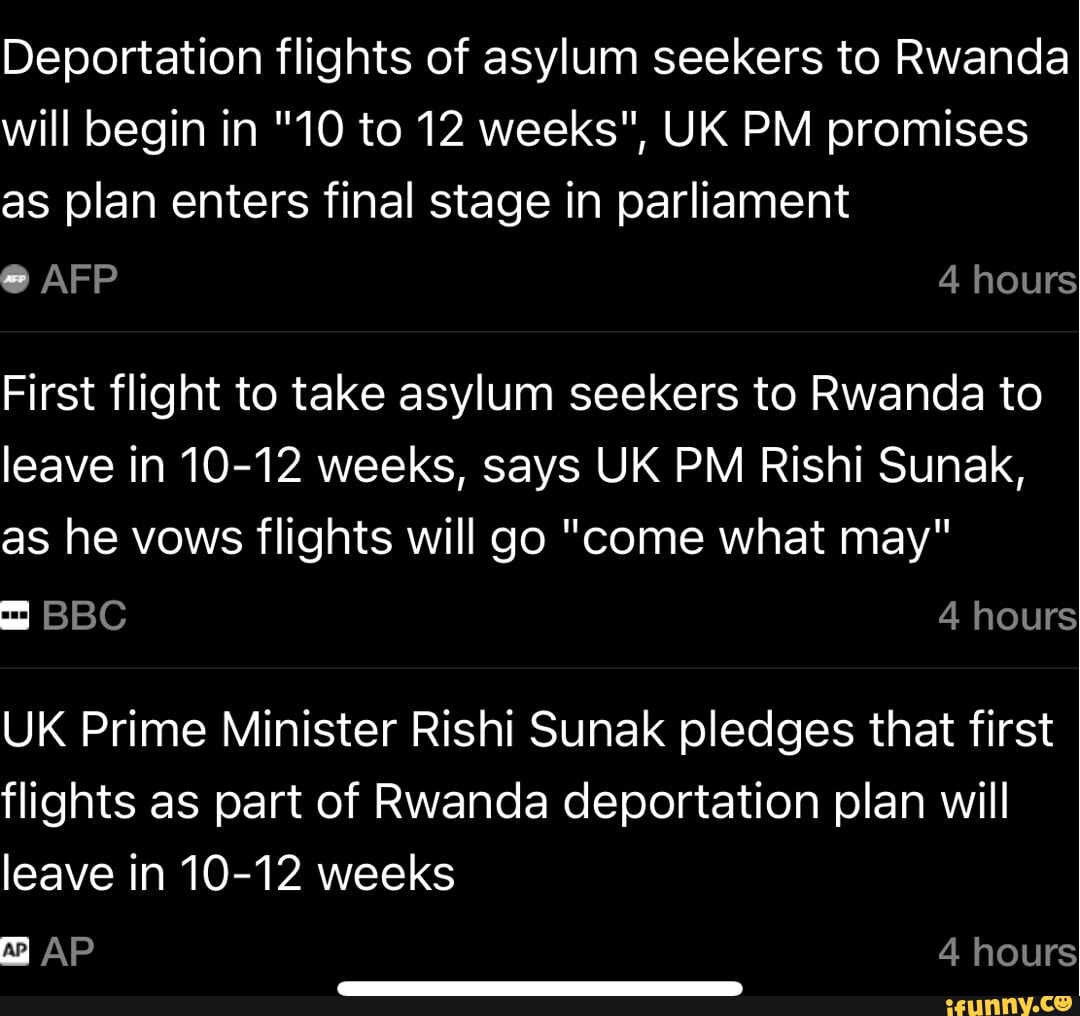The height and width of the screenshot is (1016, 1080).
Task: Click the '4 hours' timestamp on AFP story
Action: coord(1007,280)
